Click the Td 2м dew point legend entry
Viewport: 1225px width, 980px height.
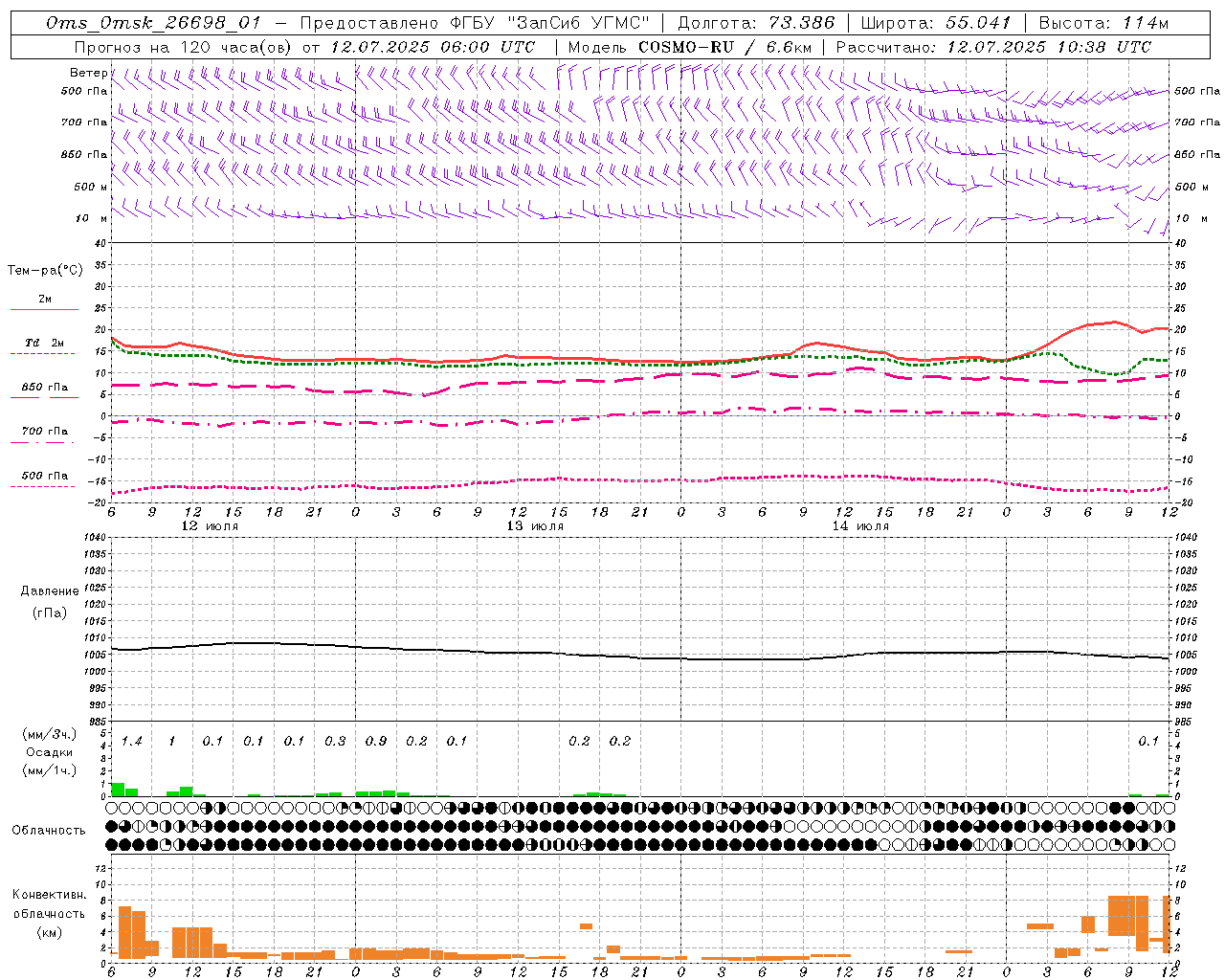point(45,343)
